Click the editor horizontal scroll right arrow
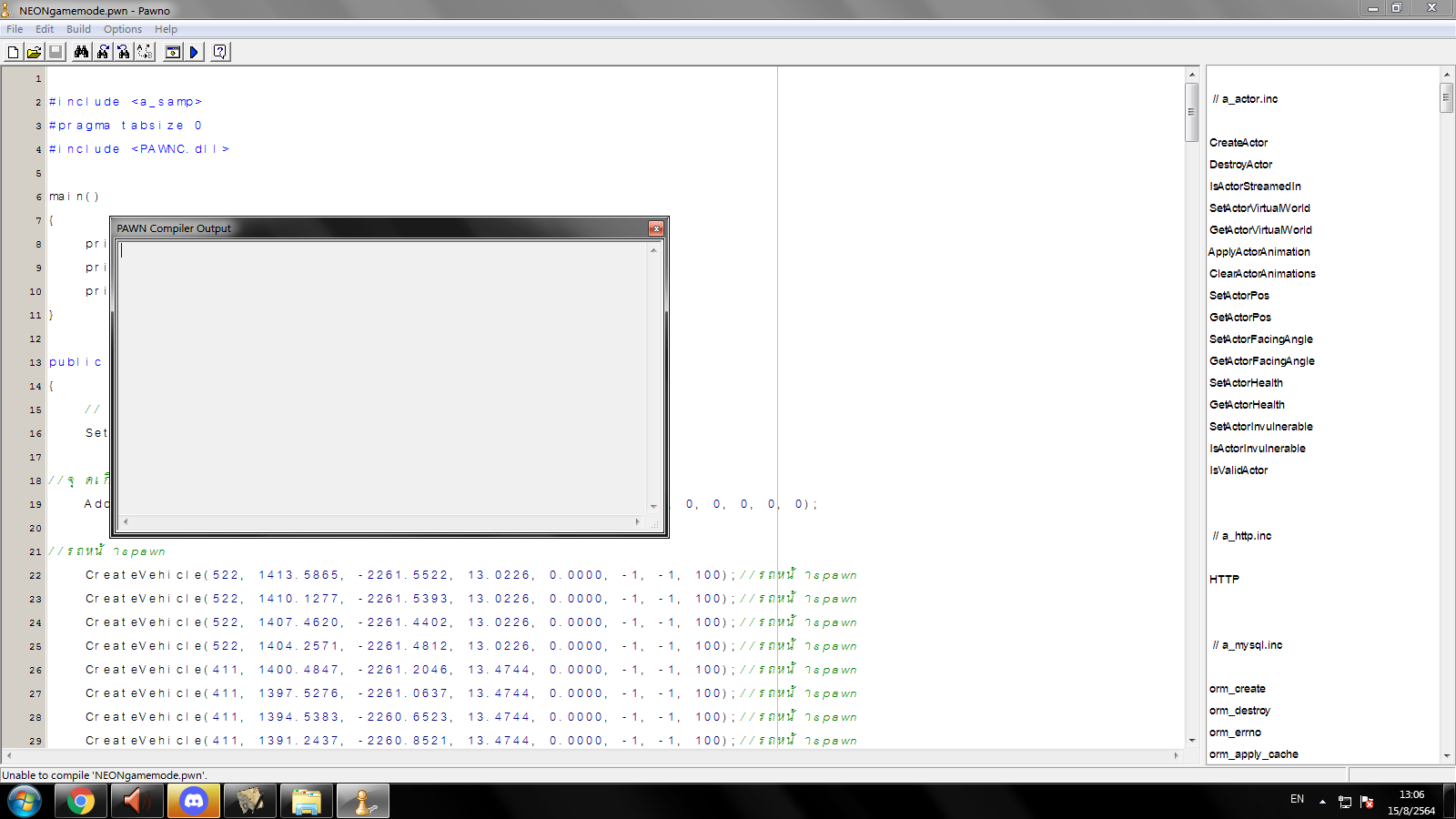The height and width of the screenshot is (819, 1456). click(1176, 755)
